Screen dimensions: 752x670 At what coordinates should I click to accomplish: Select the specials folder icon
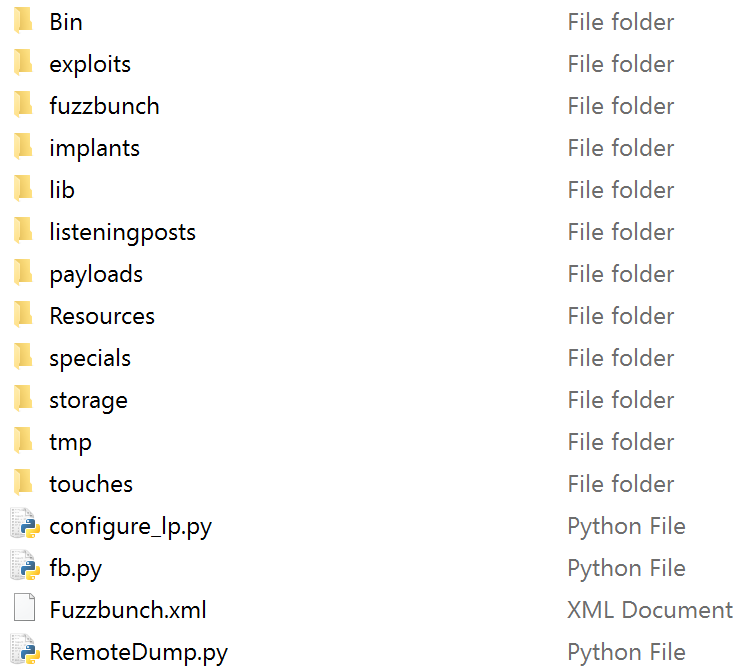[23, 357]
